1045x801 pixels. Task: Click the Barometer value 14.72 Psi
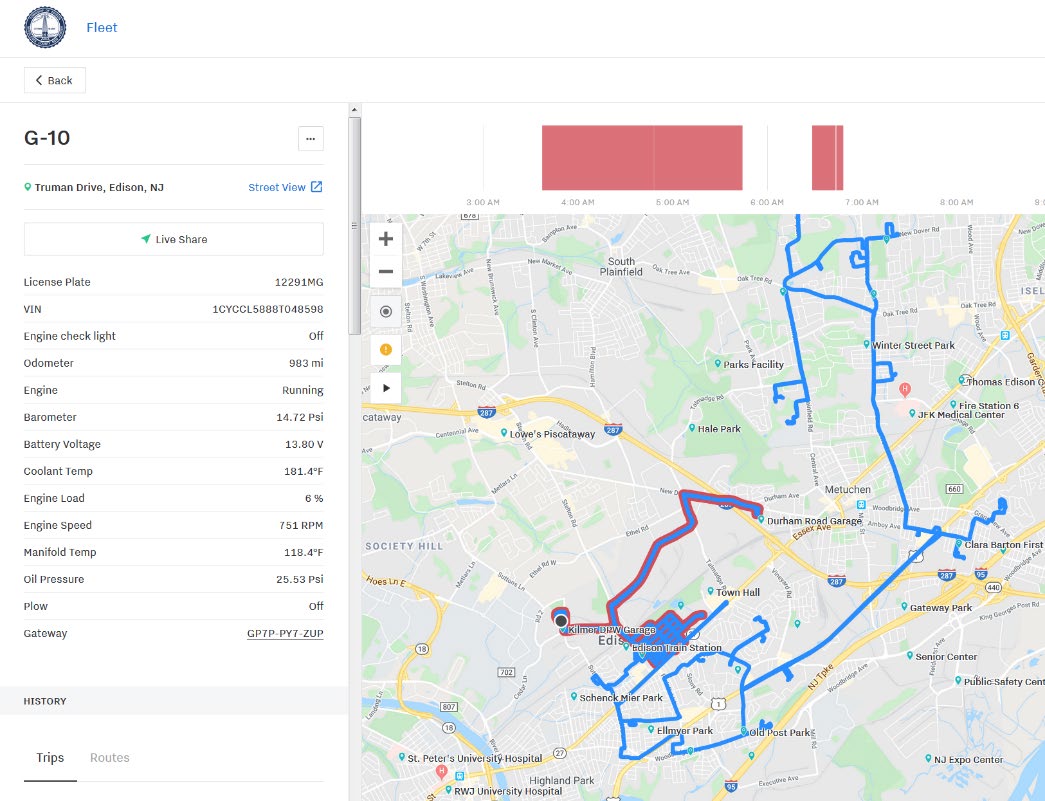click(300, 417)
